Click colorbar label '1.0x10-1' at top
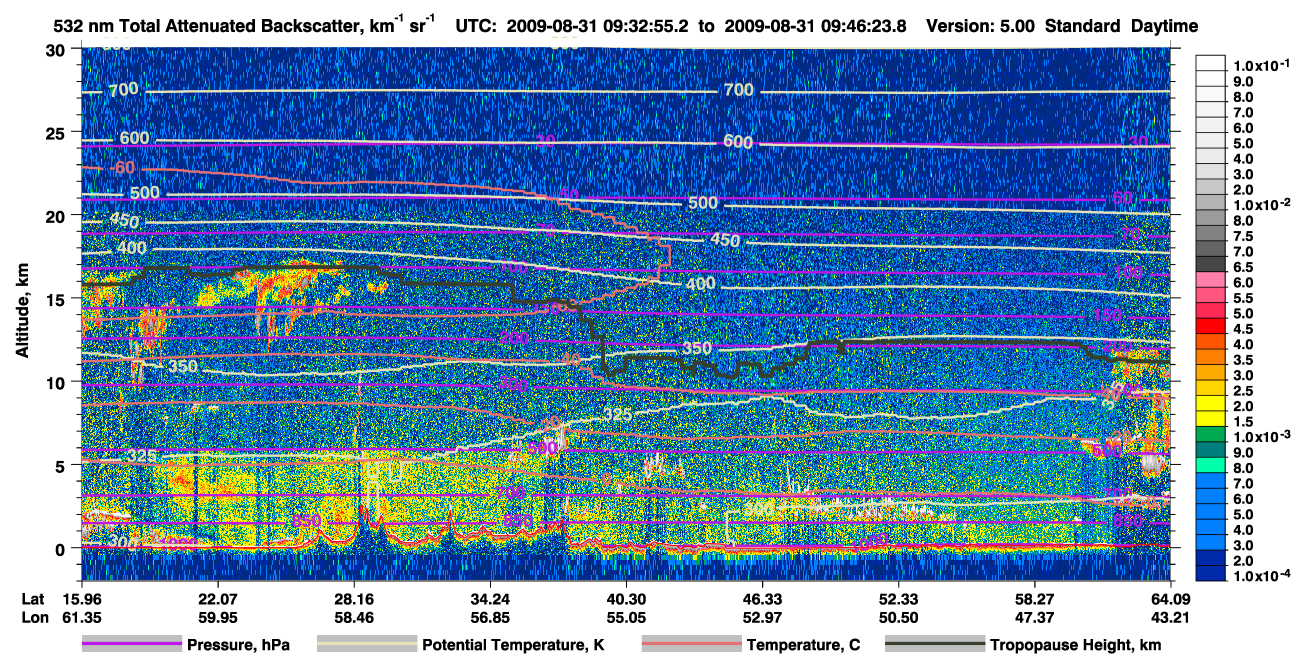The image size is (1300, 667). 1260,63
